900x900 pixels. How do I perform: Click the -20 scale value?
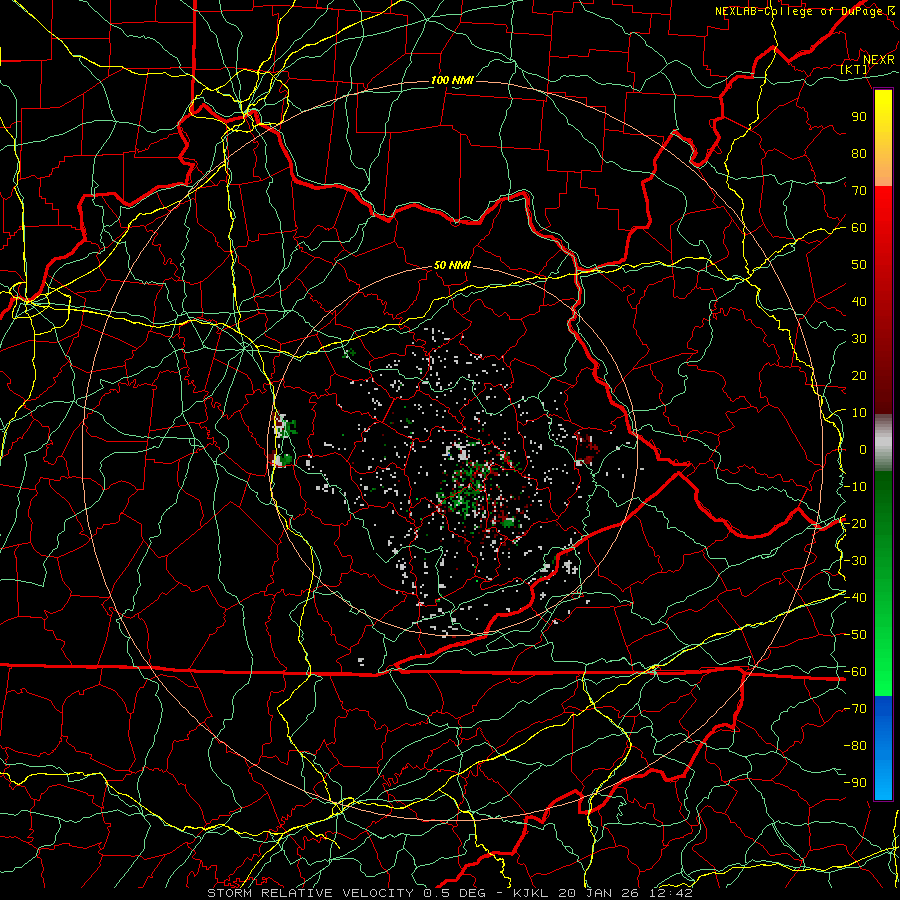pyautogui.click(x=855, y=523)
